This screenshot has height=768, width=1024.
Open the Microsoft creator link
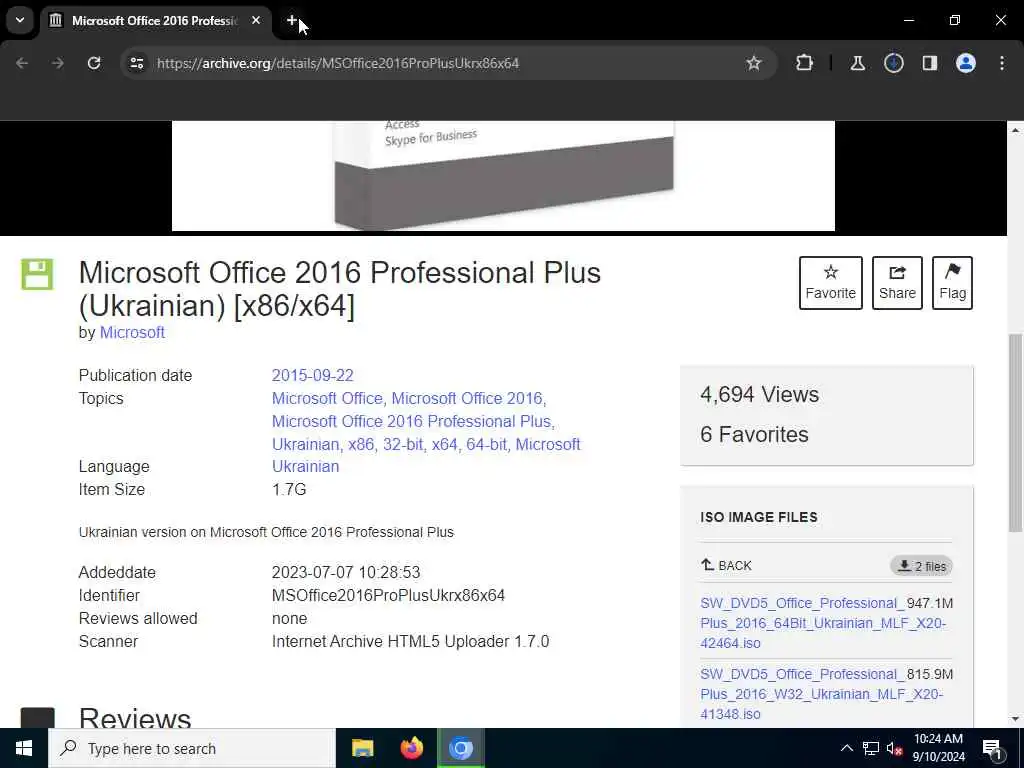[132, 332]
